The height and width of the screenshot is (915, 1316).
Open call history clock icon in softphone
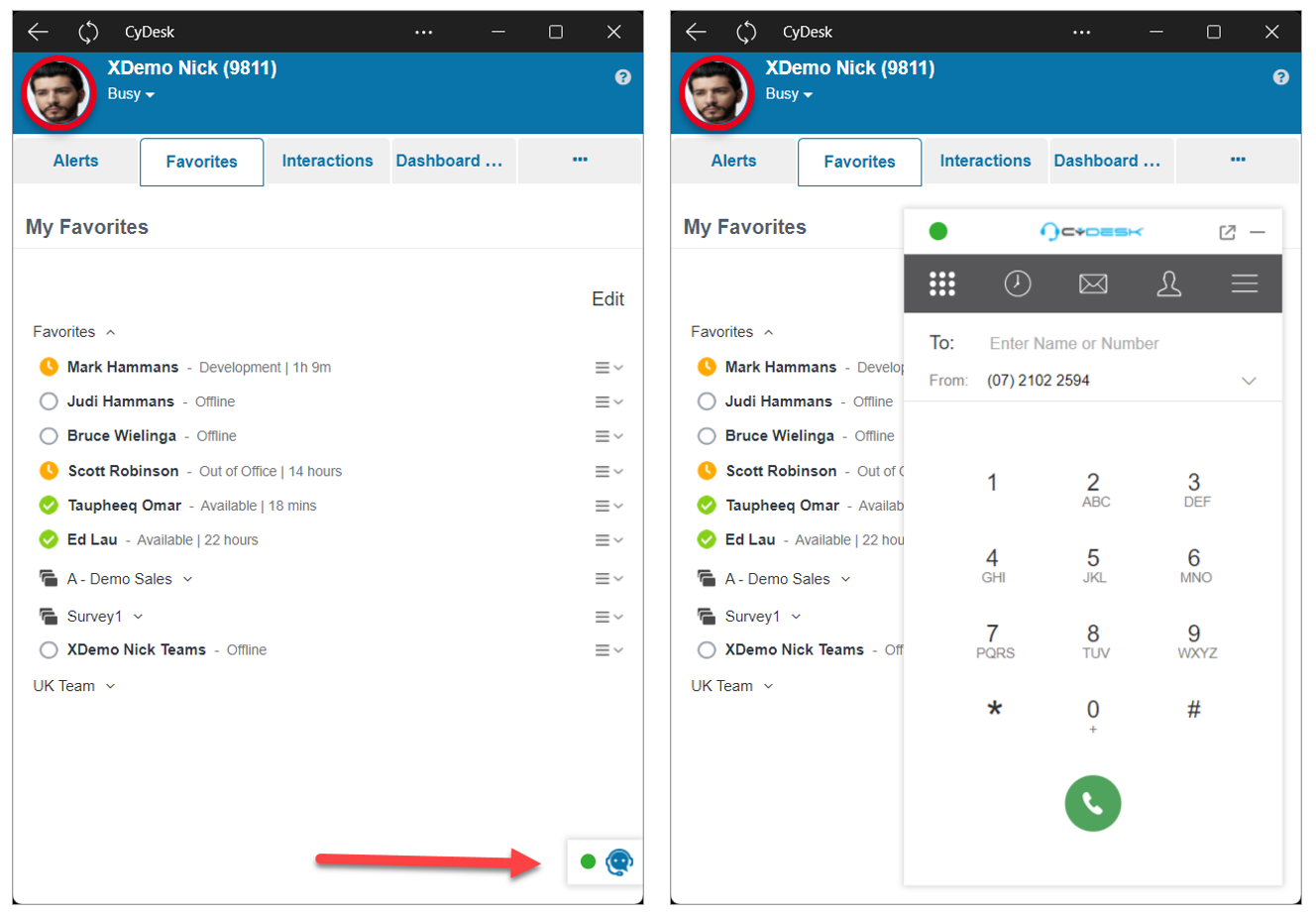(1018, 284)
